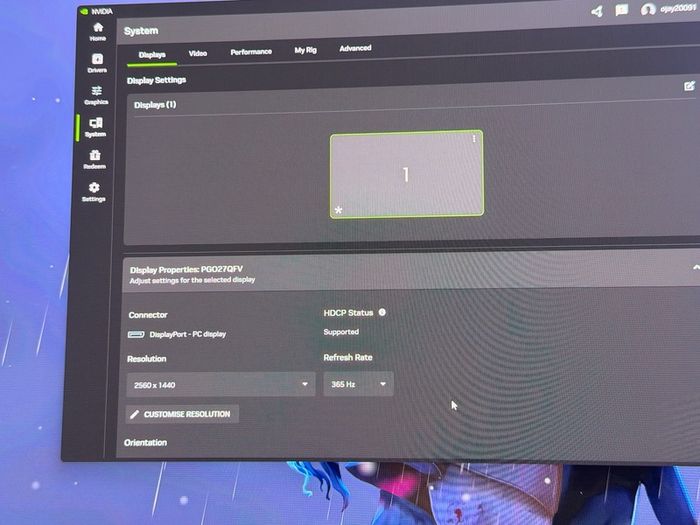Select the display 1 thumbnail

pos(406,174)
